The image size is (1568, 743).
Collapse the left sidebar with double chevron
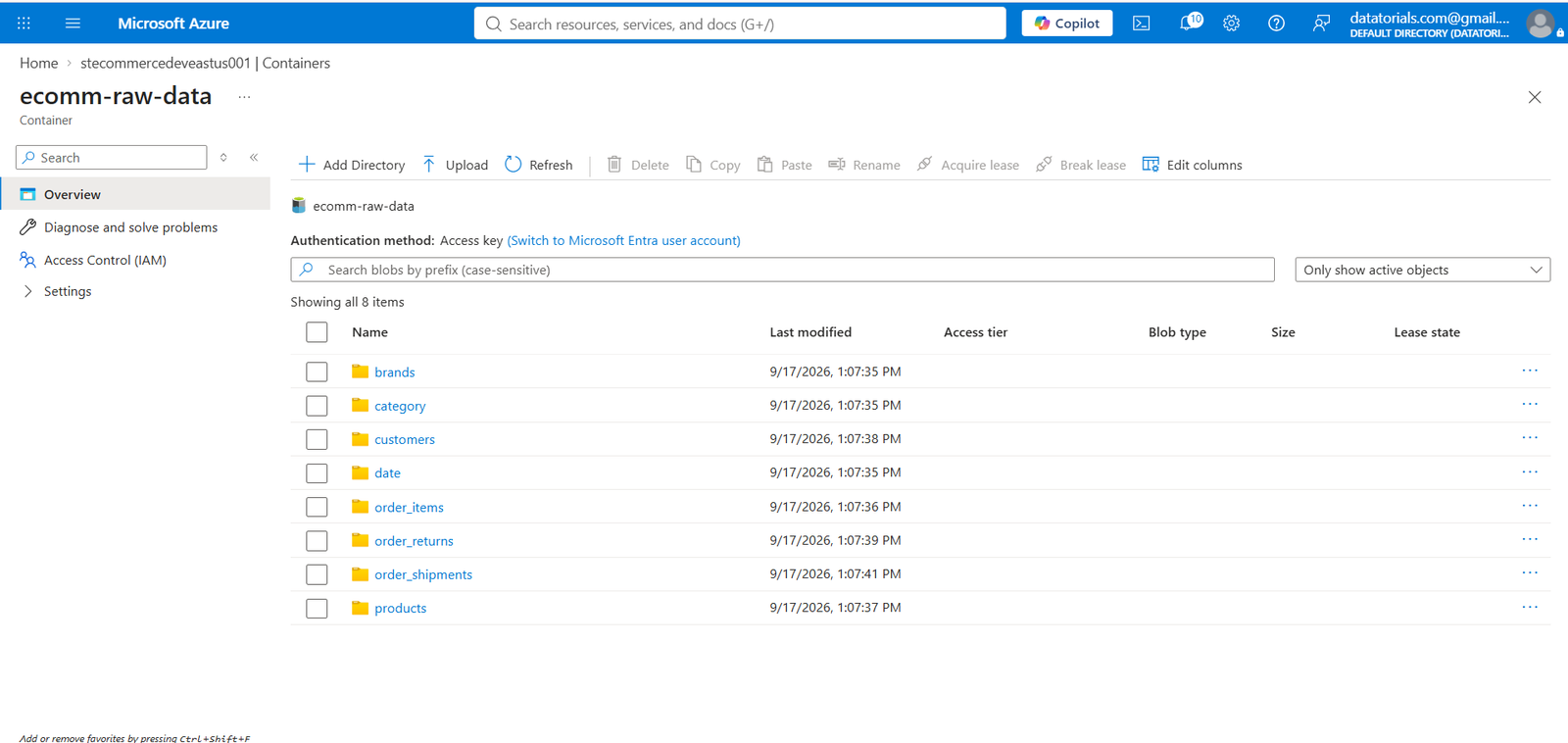(x=254, y=158)
